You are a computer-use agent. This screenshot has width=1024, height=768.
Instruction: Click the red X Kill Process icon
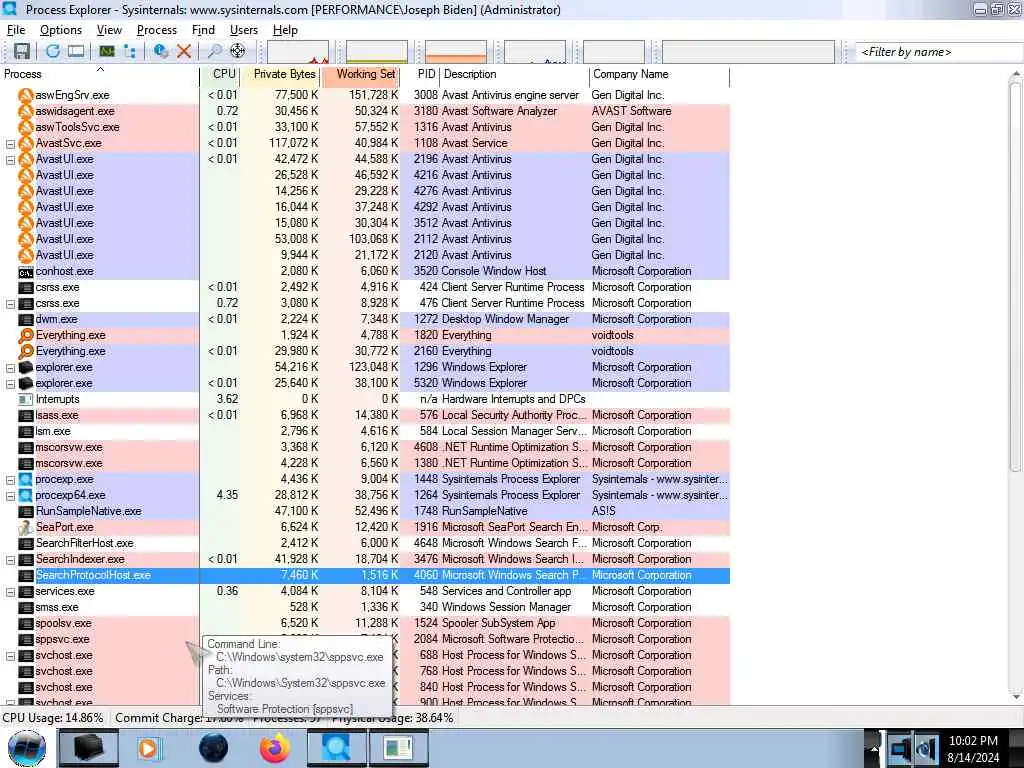184,51
